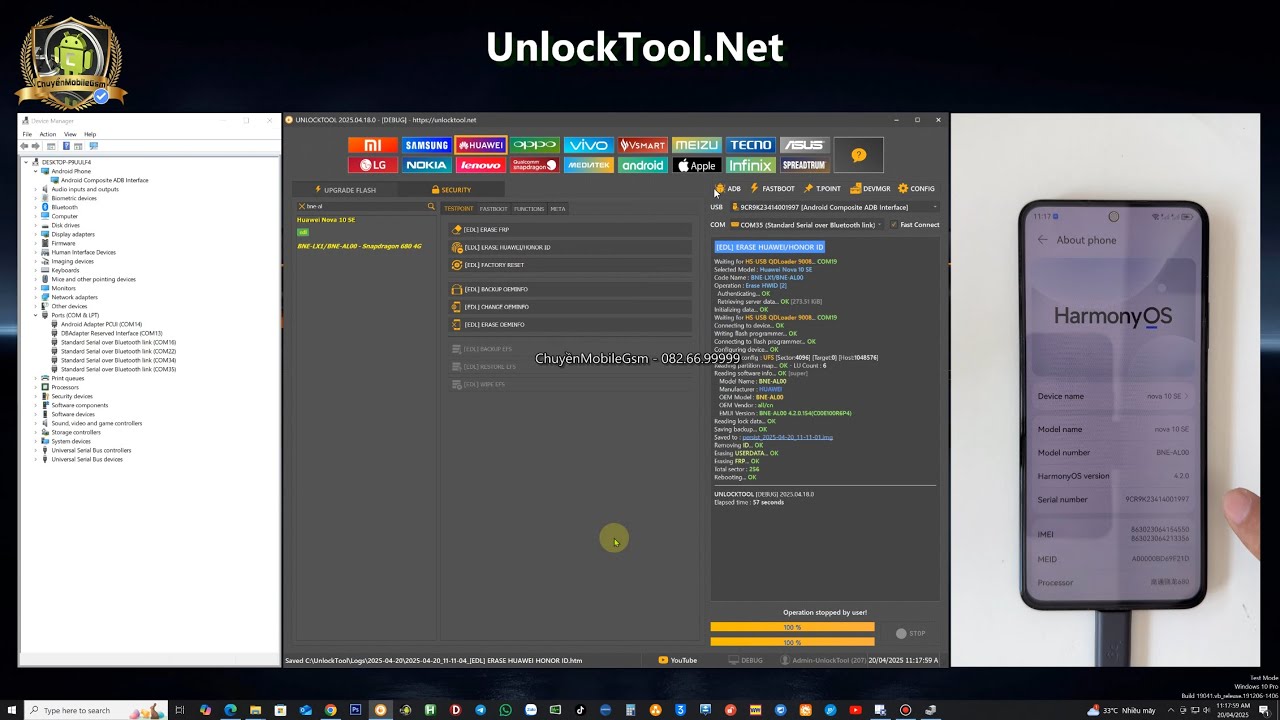1280x720 pixels.
Task: Select the Meizu brand icon
Action: pyautogui.click(x=696, y=145)
